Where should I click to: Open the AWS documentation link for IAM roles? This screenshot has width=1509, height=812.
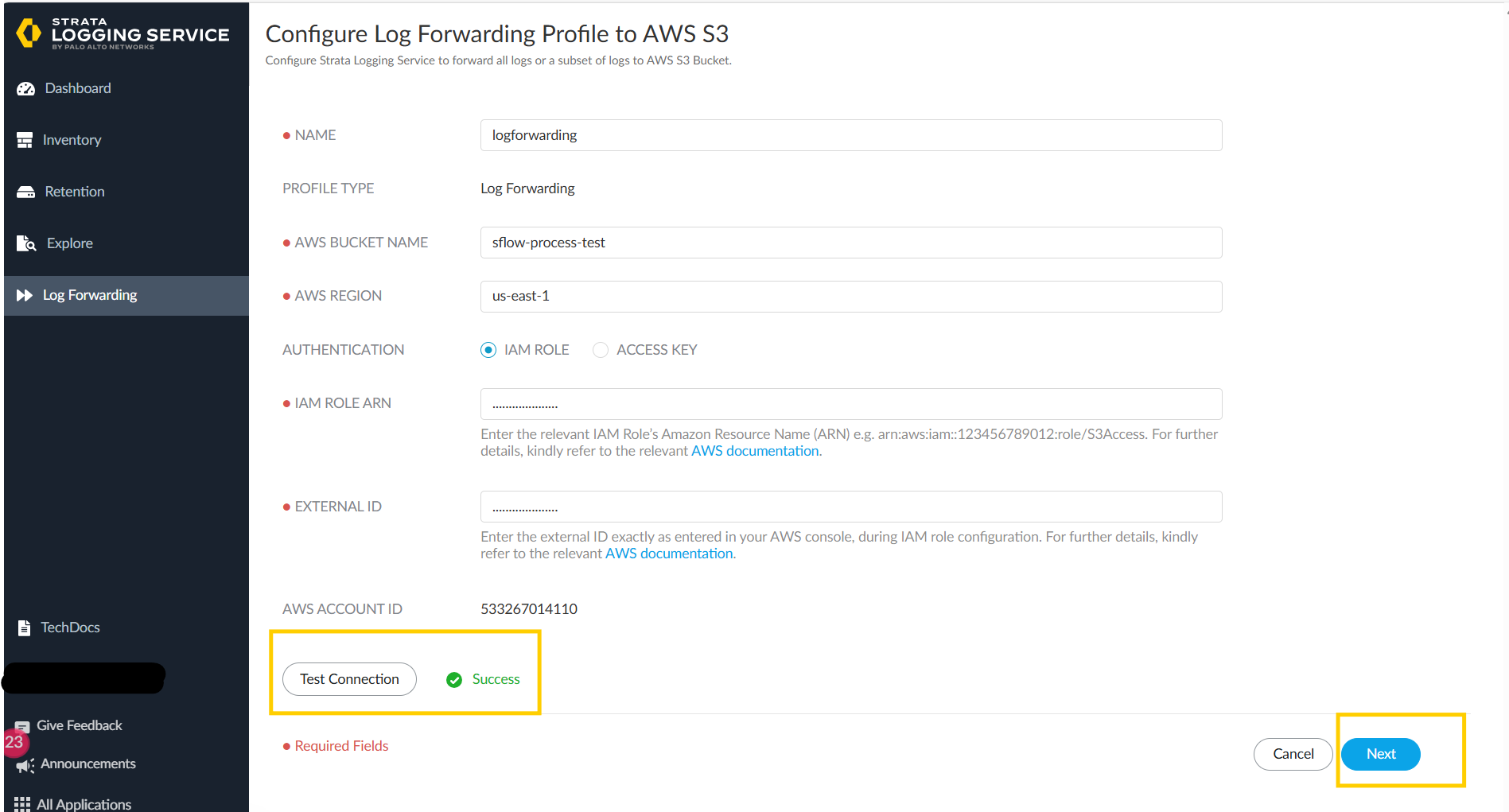(x=753, y=450)
